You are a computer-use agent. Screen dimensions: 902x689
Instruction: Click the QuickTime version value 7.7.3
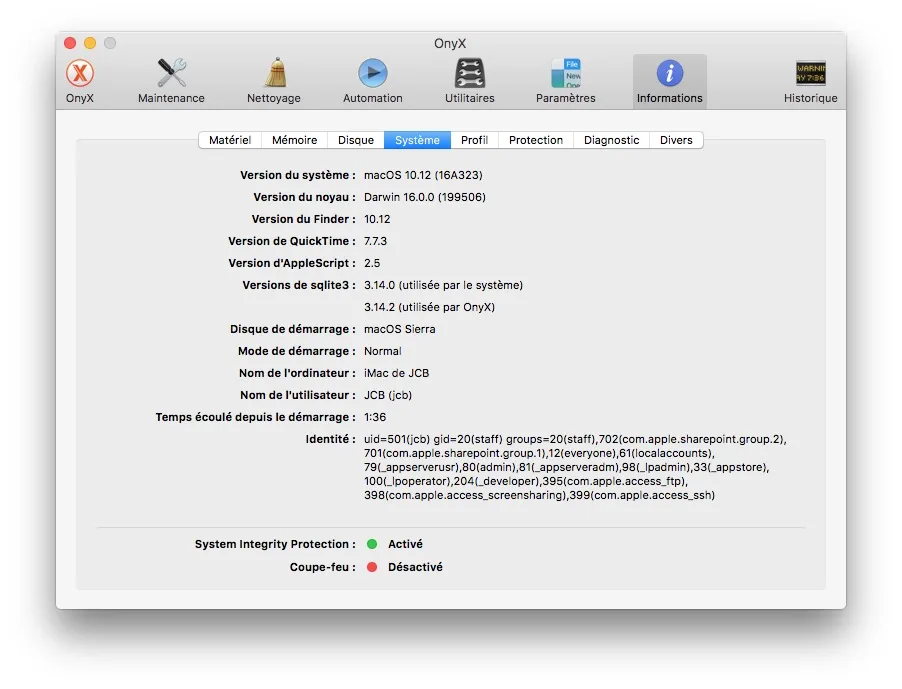[x=375, y=241]
